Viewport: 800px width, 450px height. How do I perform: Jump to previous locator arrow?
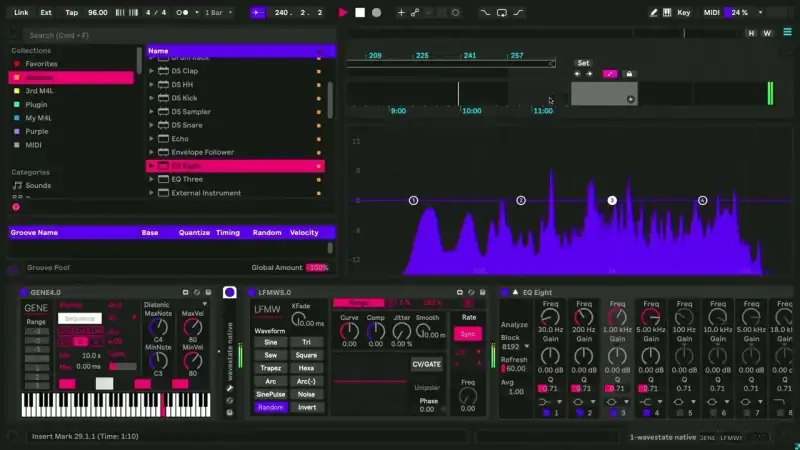pyautogui.click(x=577, y=74)
